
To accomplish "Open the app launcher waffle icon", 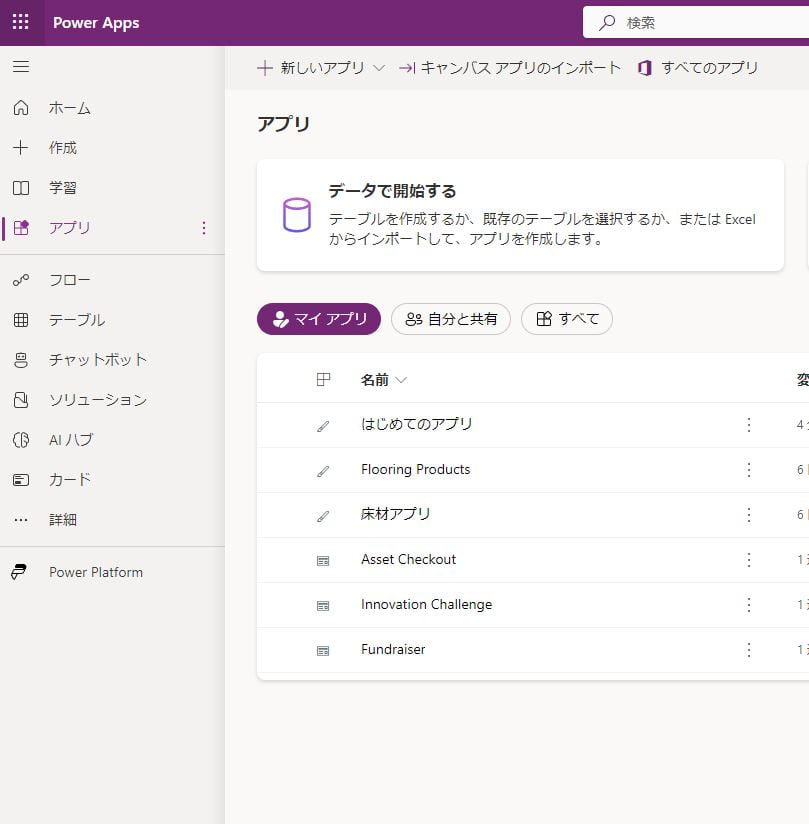I will pos(21,22).
